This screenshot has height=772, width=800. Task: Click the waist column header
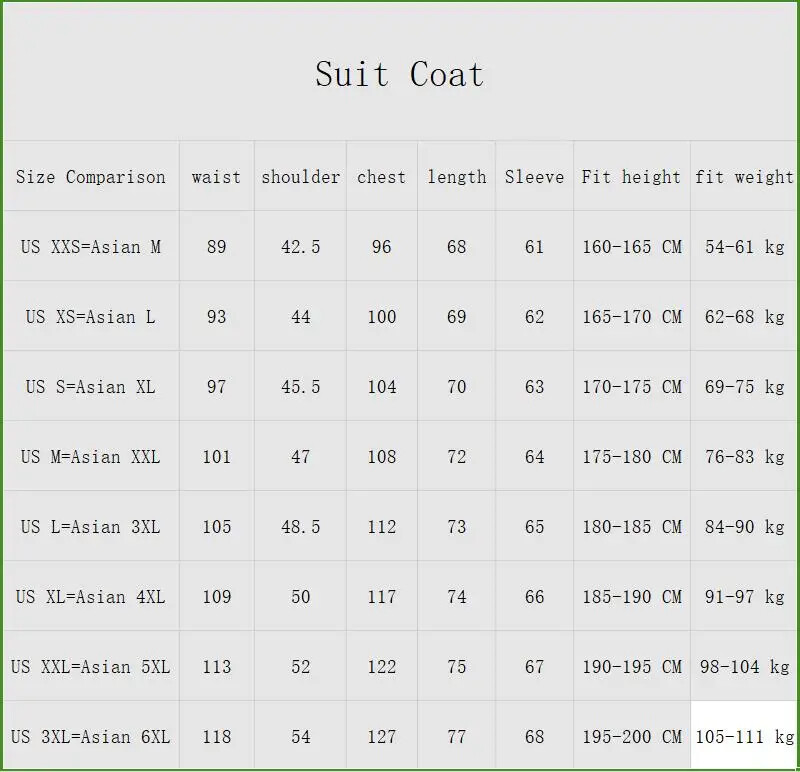(x=216, y=177)
